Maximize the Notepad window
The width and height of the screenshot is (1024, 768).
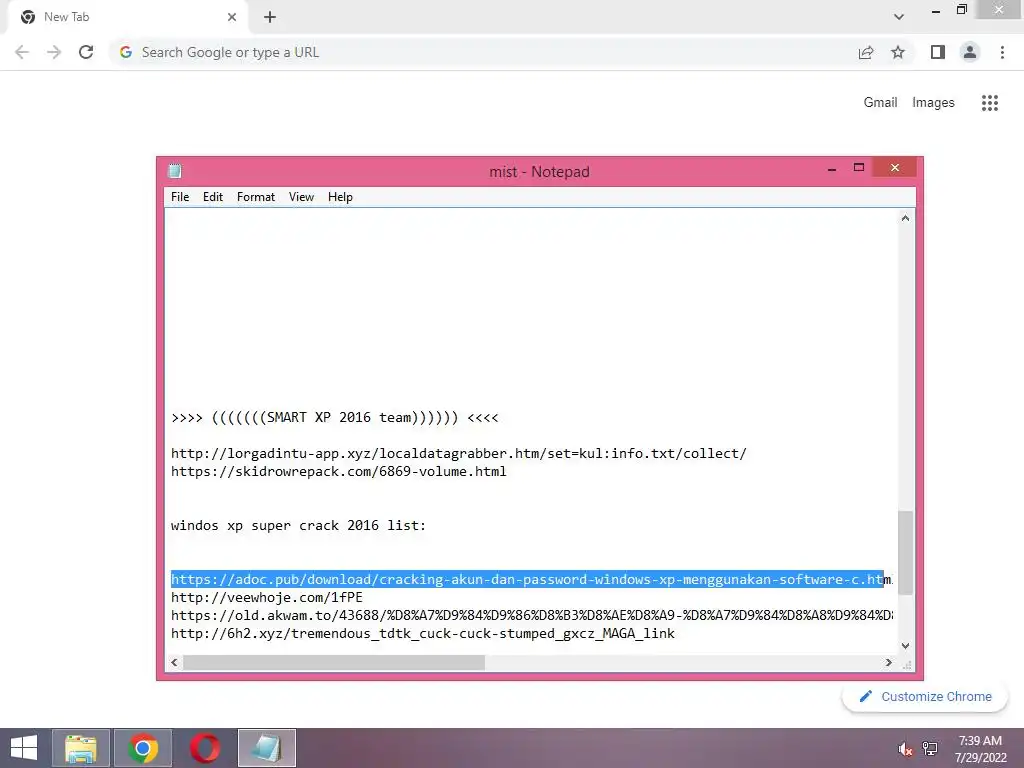tap(859, 168)
